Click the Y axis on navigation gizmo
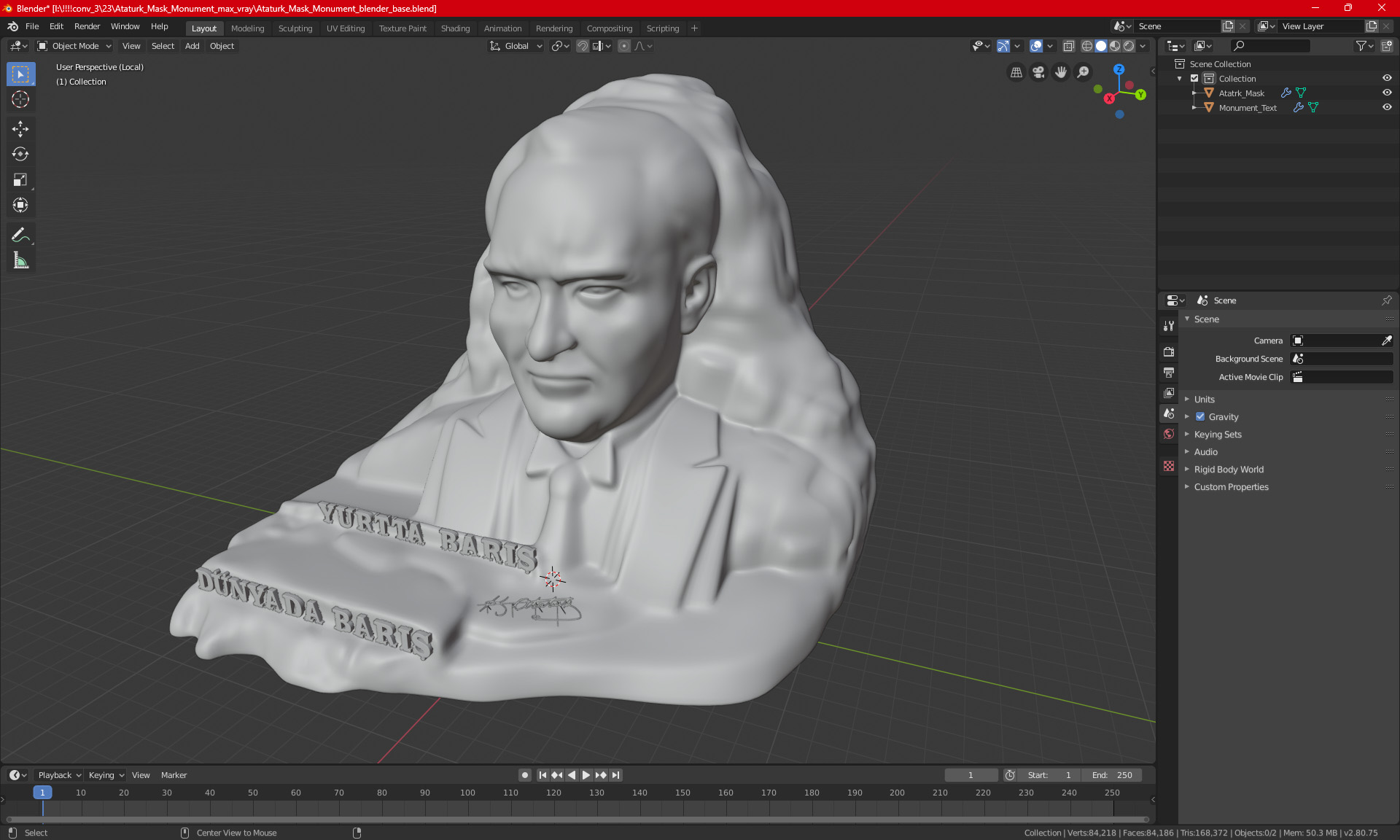The height and width of the screenshot is (840, 1400). (1140, 95)
